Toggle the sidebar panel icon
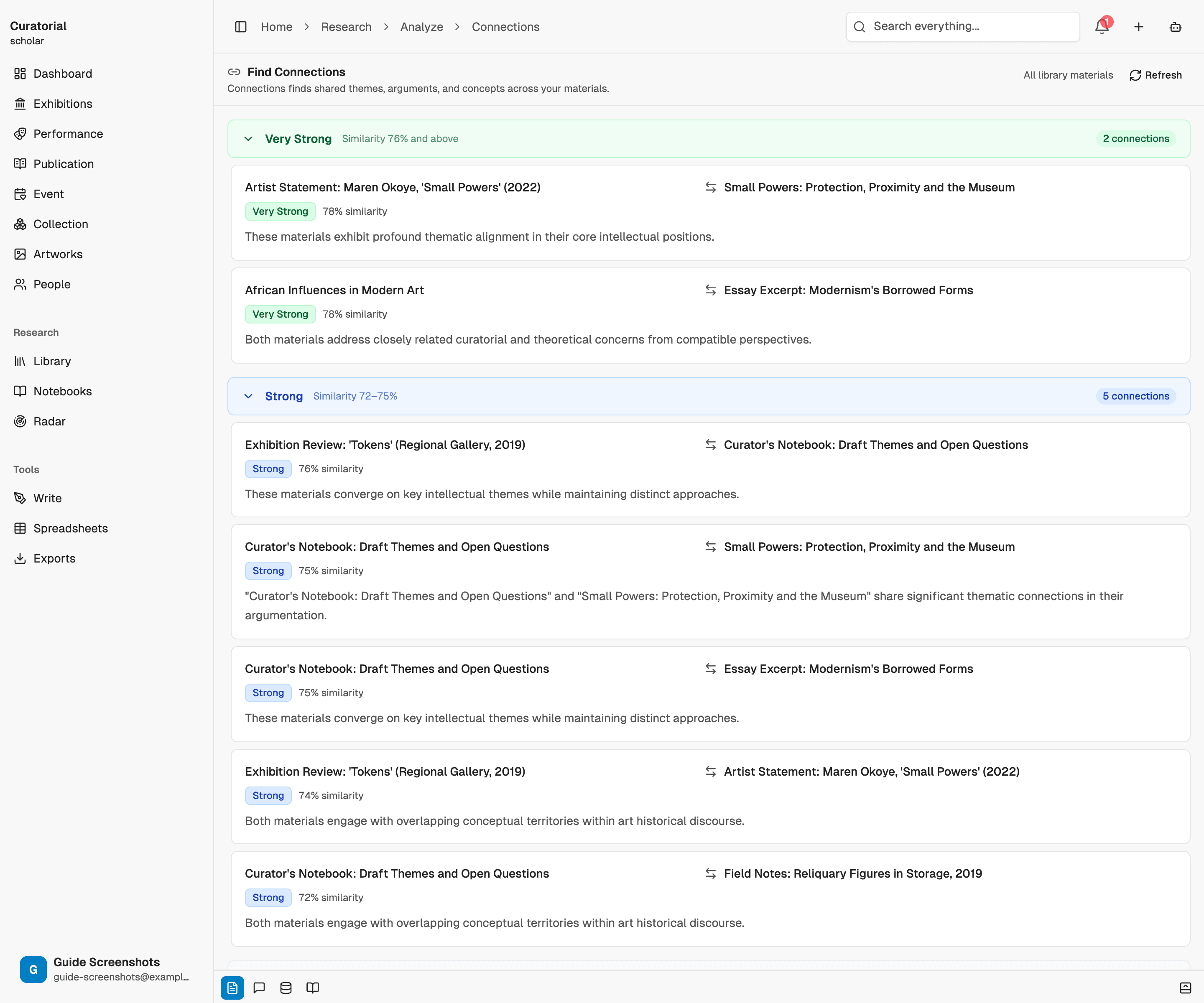The width and height of the screenshot is (1204, 1003). (x=241, y=27)
